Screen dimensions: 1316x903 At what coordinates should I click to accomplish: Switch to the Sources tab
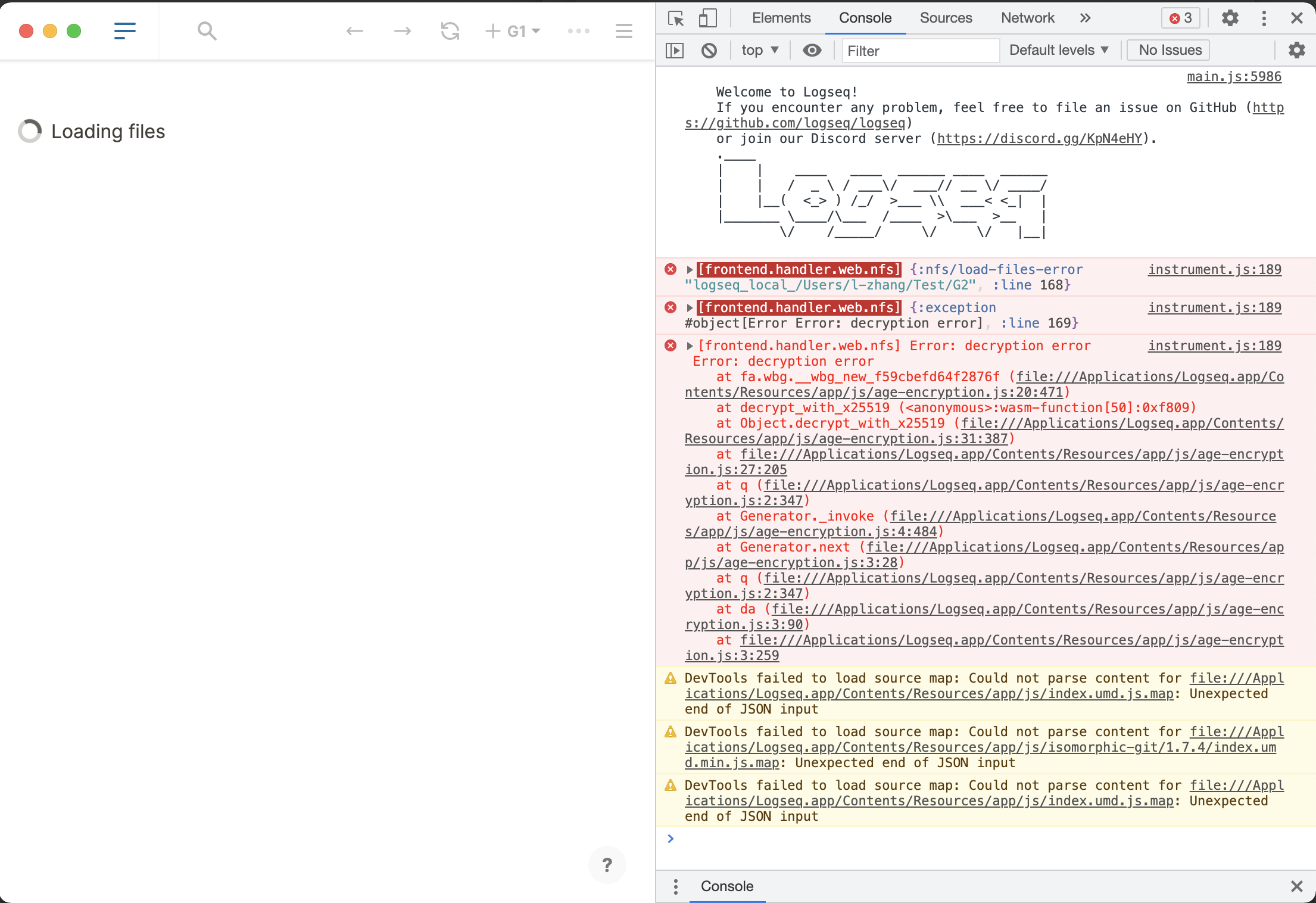945,18
